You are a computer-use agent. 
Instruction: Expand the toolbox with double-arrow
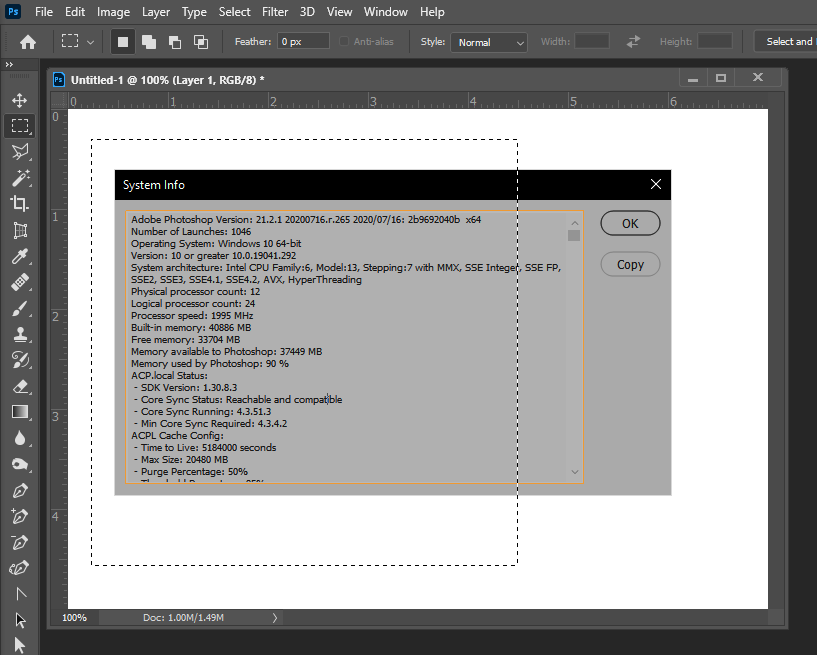coord(9,65)
